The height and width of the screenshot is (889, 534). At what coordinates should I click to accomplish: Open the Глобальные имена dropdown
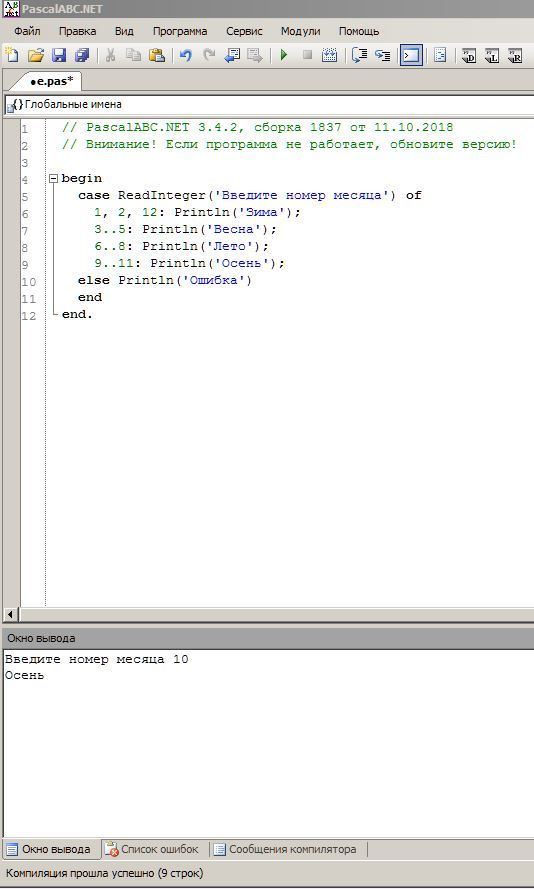(x=269, y=104)
